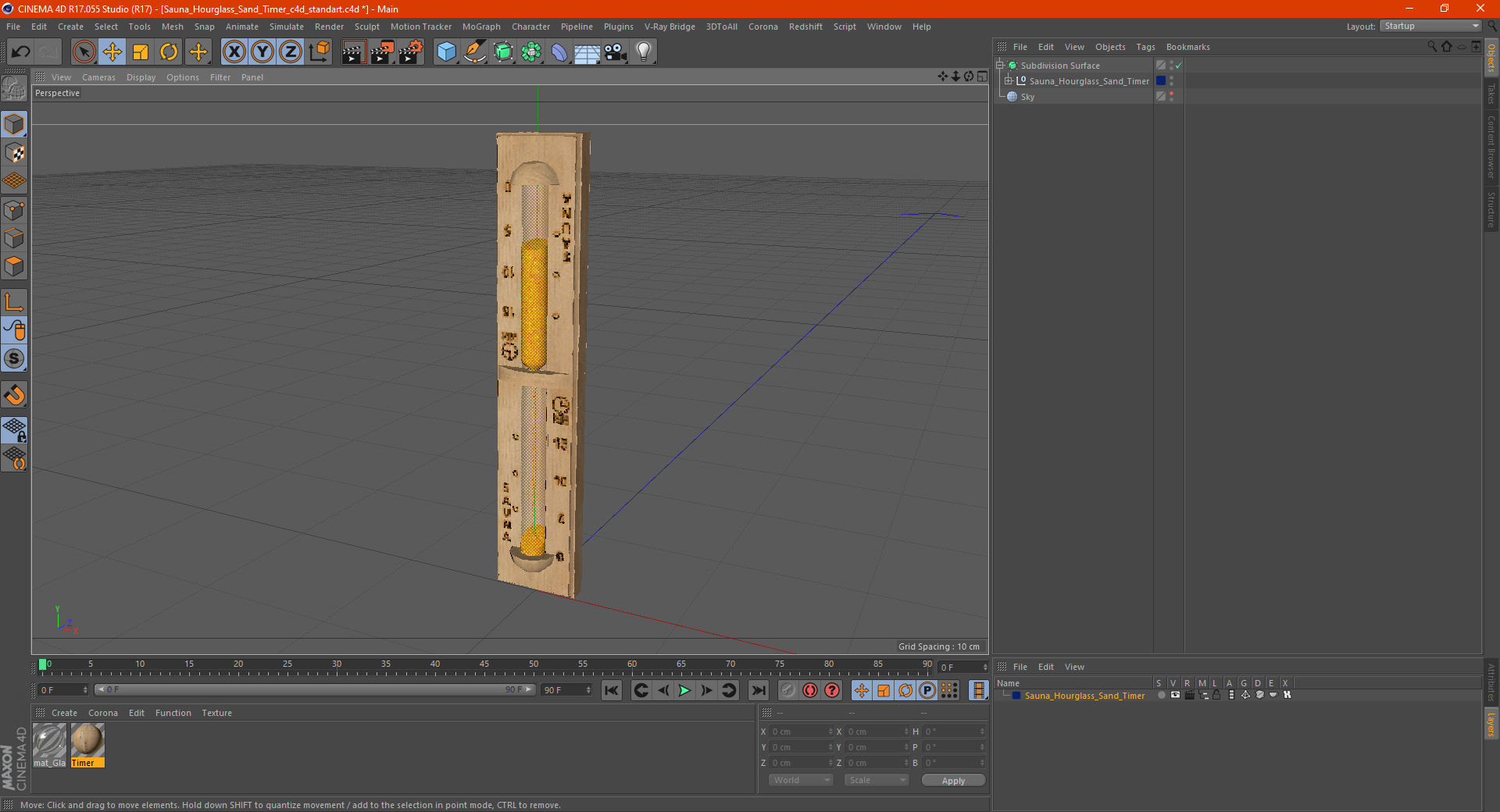1500x812 pixels.
Task: Add a Cube primitive object
Action: (x=446, y=52)
